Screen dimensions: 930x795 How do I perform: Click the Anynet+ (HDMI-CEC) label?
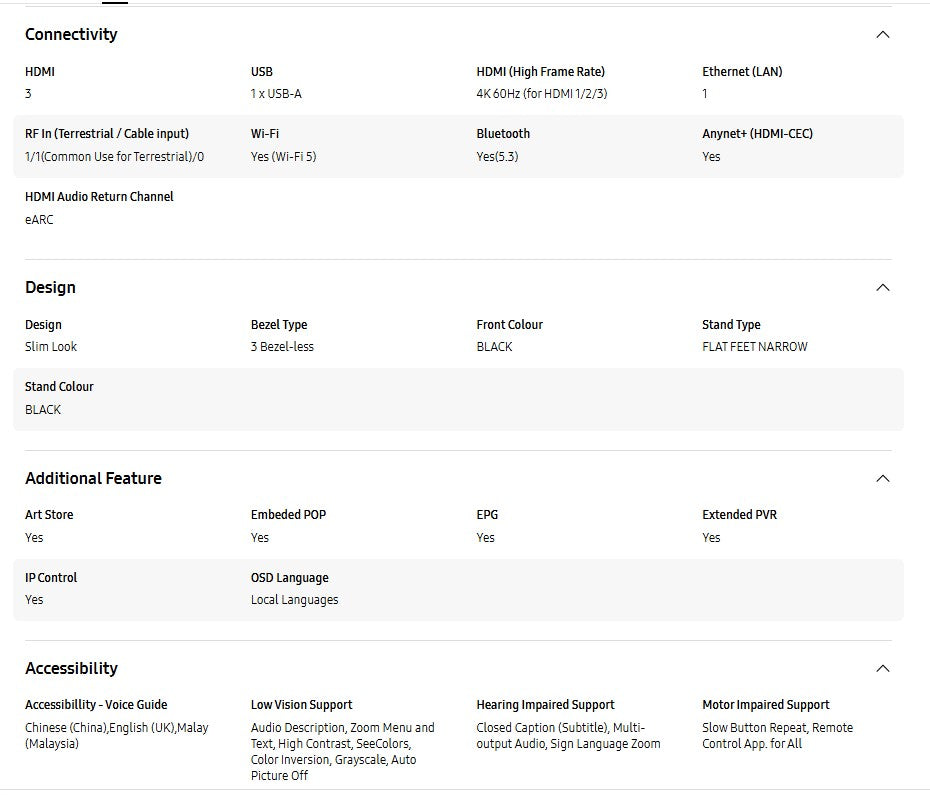click(x=757, y=134)
